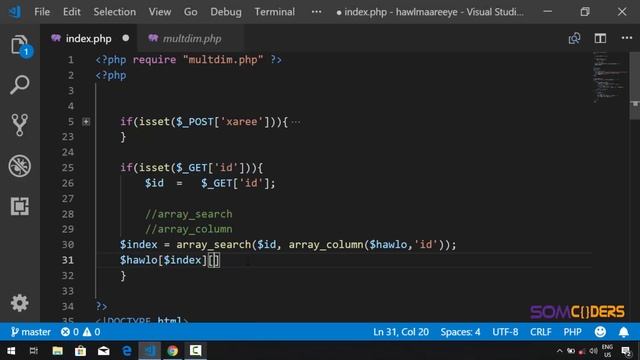Open Task View in taskbar
Viewport: 640px width, 360px height.
pos(33,351)
